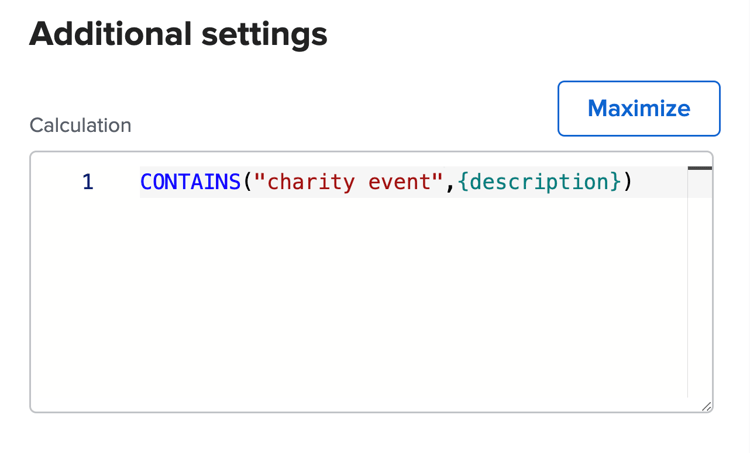The image size is (750, 453).
Task: Click the resize handle of the calculation editor
Action: [706, 406]
